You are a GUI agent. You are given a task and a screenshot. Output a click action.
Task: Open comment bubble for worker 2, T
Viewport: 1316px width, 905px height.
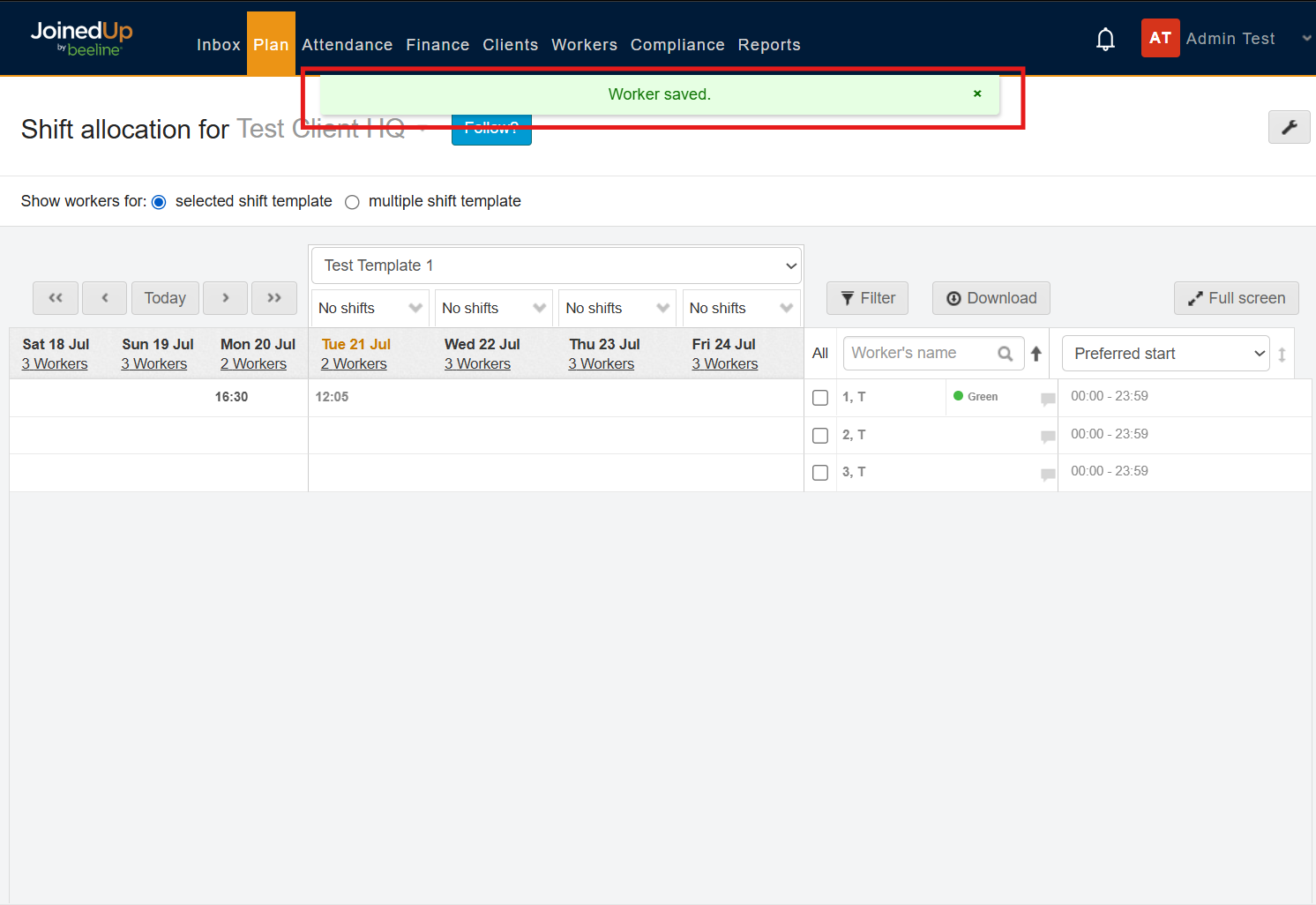click(1048, 436)
